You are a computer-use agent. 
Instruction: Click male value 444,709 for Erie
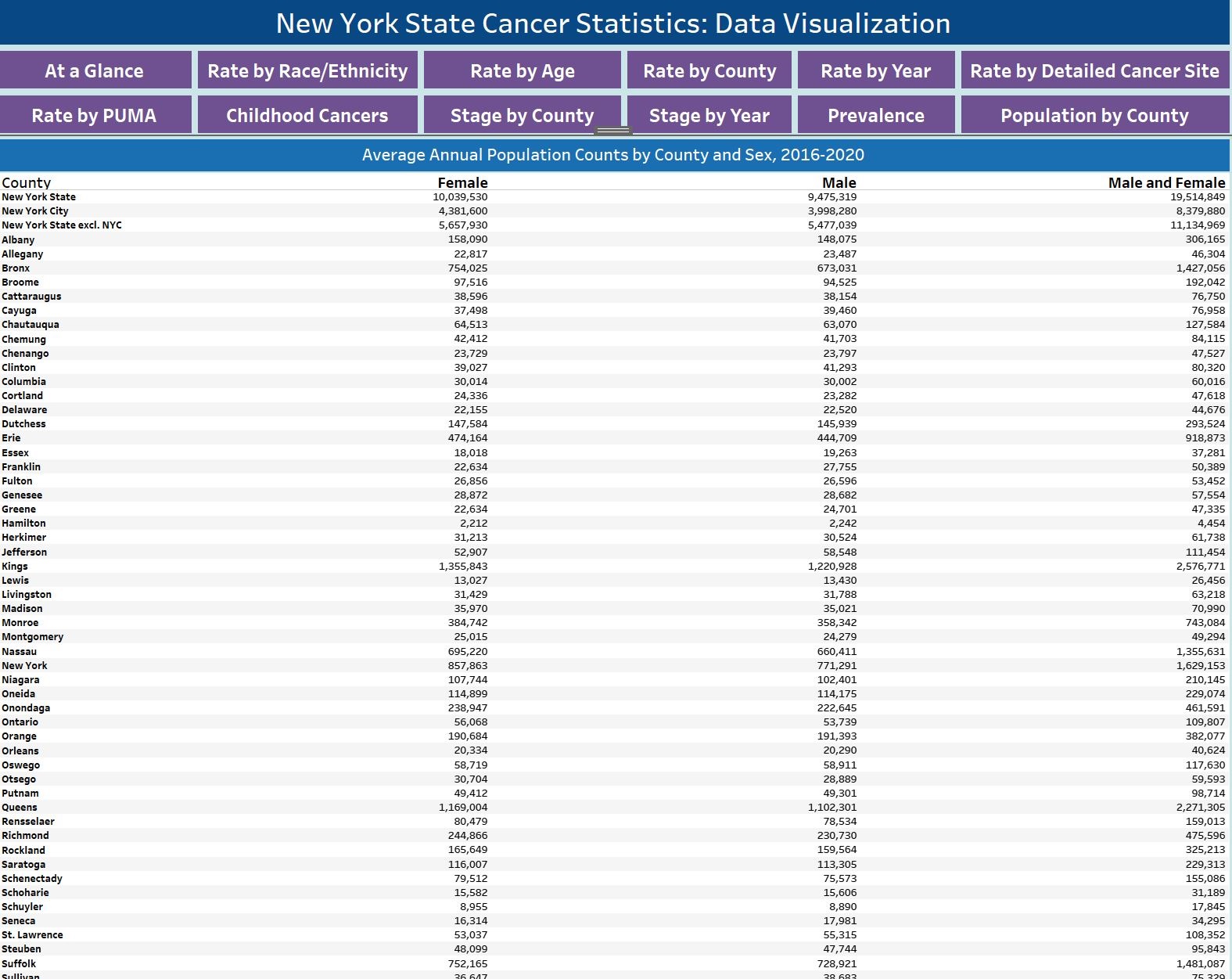pos(837,438)
